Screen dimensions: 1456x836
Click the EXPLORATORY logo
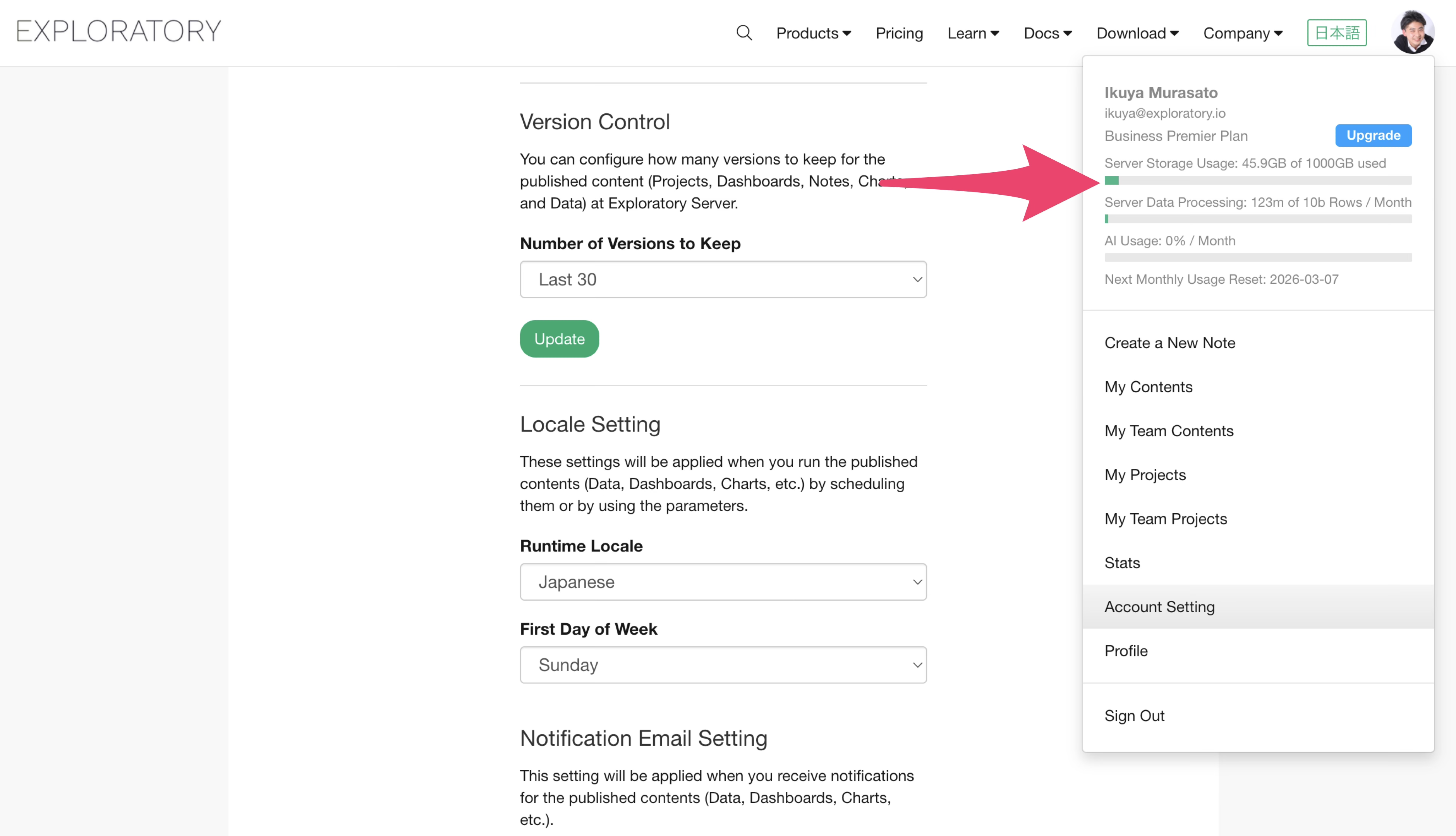(119, 32)
